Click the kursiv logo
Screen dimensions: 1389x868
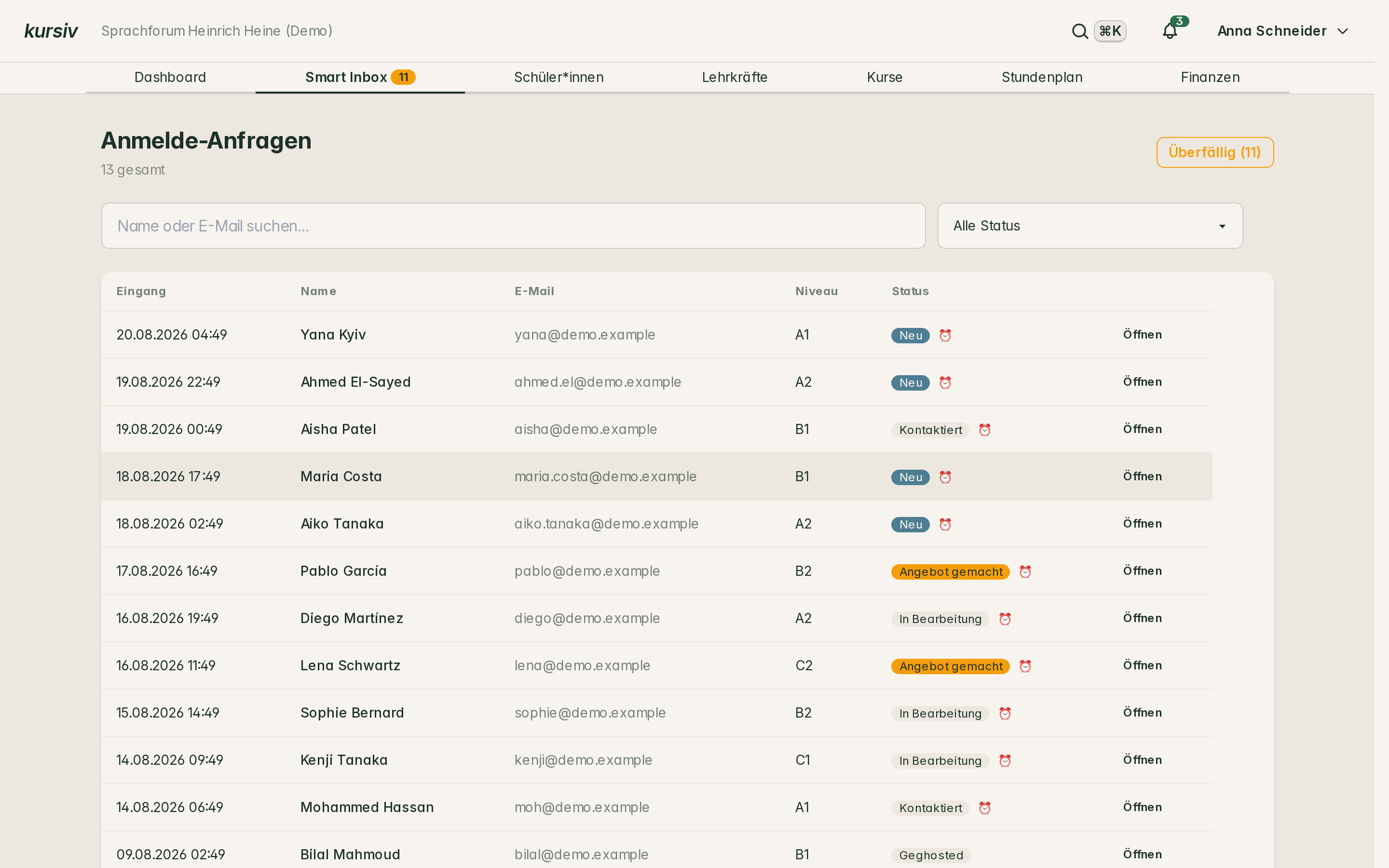pyautogui.click(x=51, y=31)
